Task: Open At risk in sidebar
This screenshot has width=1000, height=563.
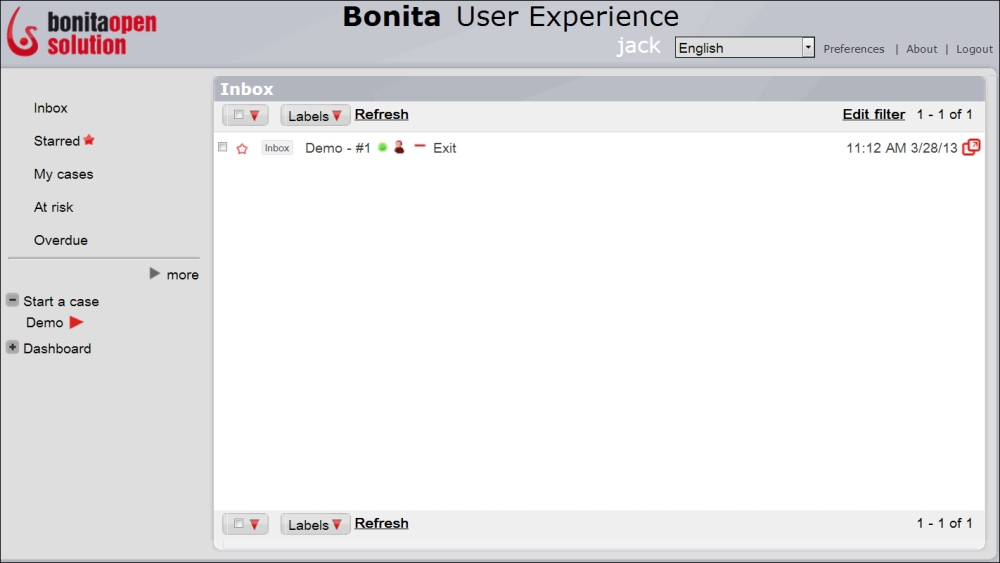Action: 54,207
